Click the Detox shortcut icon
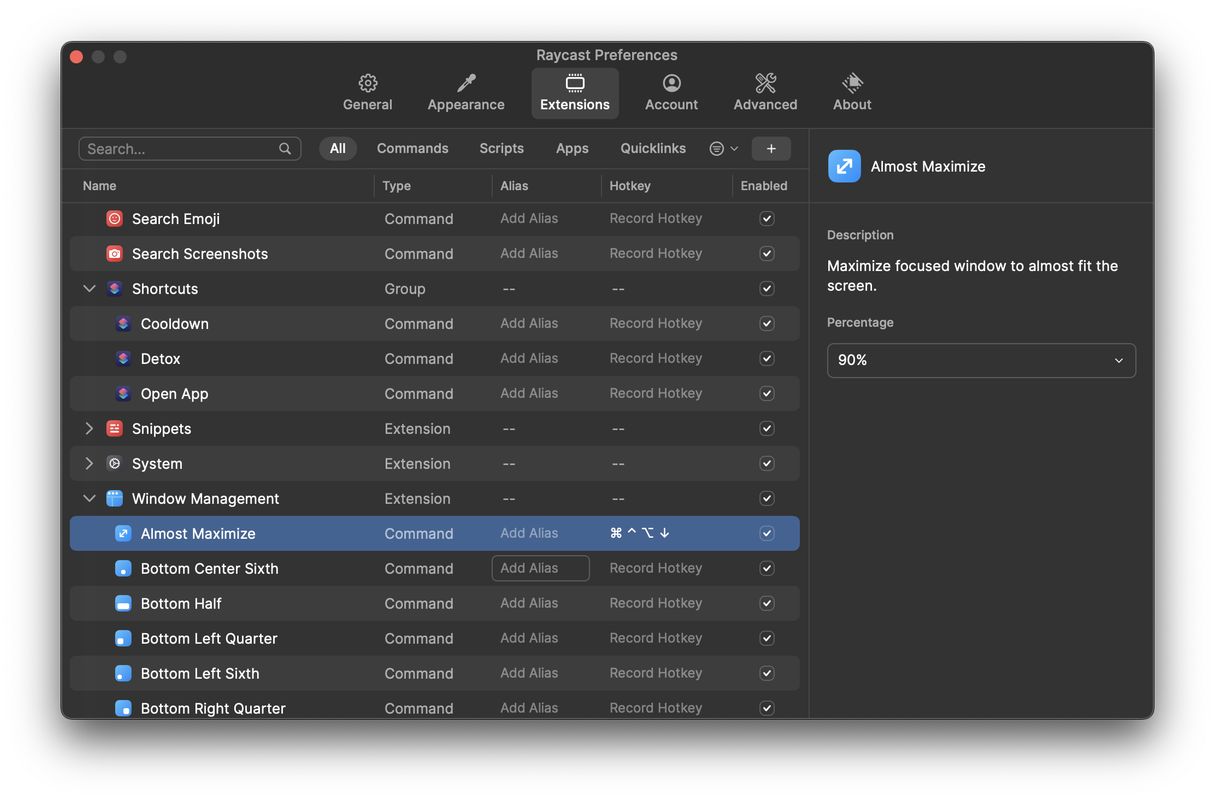Image resolution: width=1215 pixels, height=800 pixels. click(123, 358)
